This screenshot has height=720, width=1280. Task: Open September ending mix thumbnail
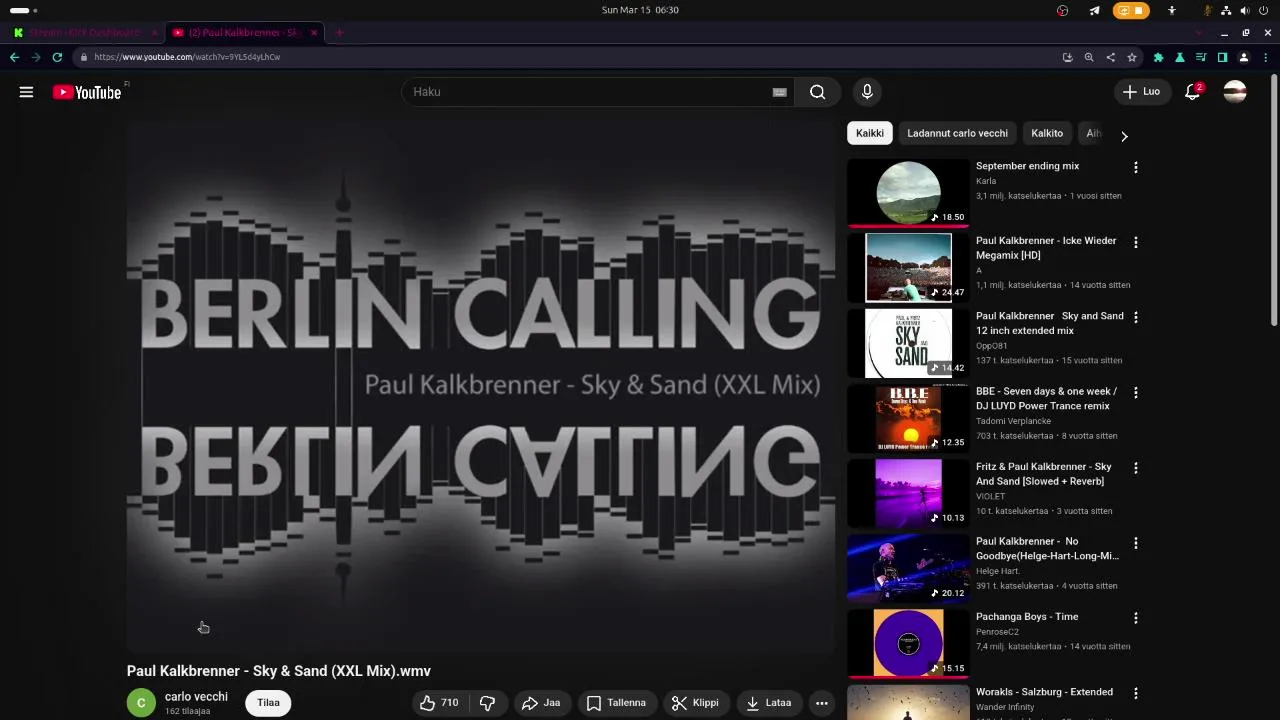point(908,192)
